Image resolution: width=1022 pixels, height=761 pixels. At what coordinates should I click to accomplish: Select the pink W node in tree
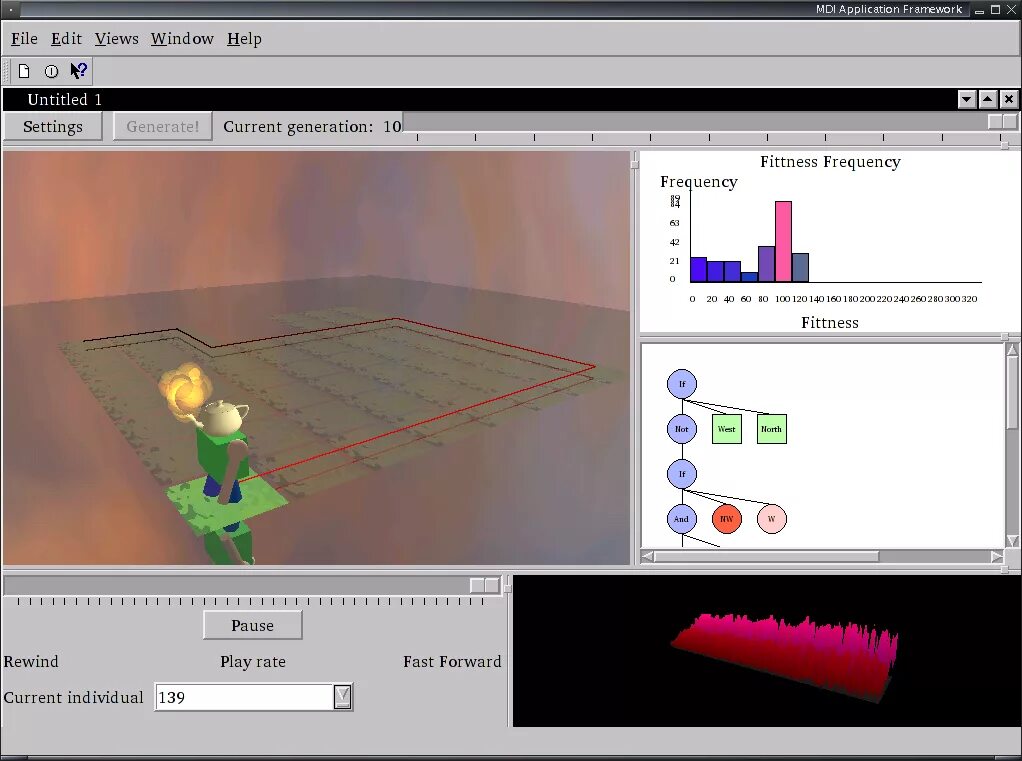pos(772,519)
